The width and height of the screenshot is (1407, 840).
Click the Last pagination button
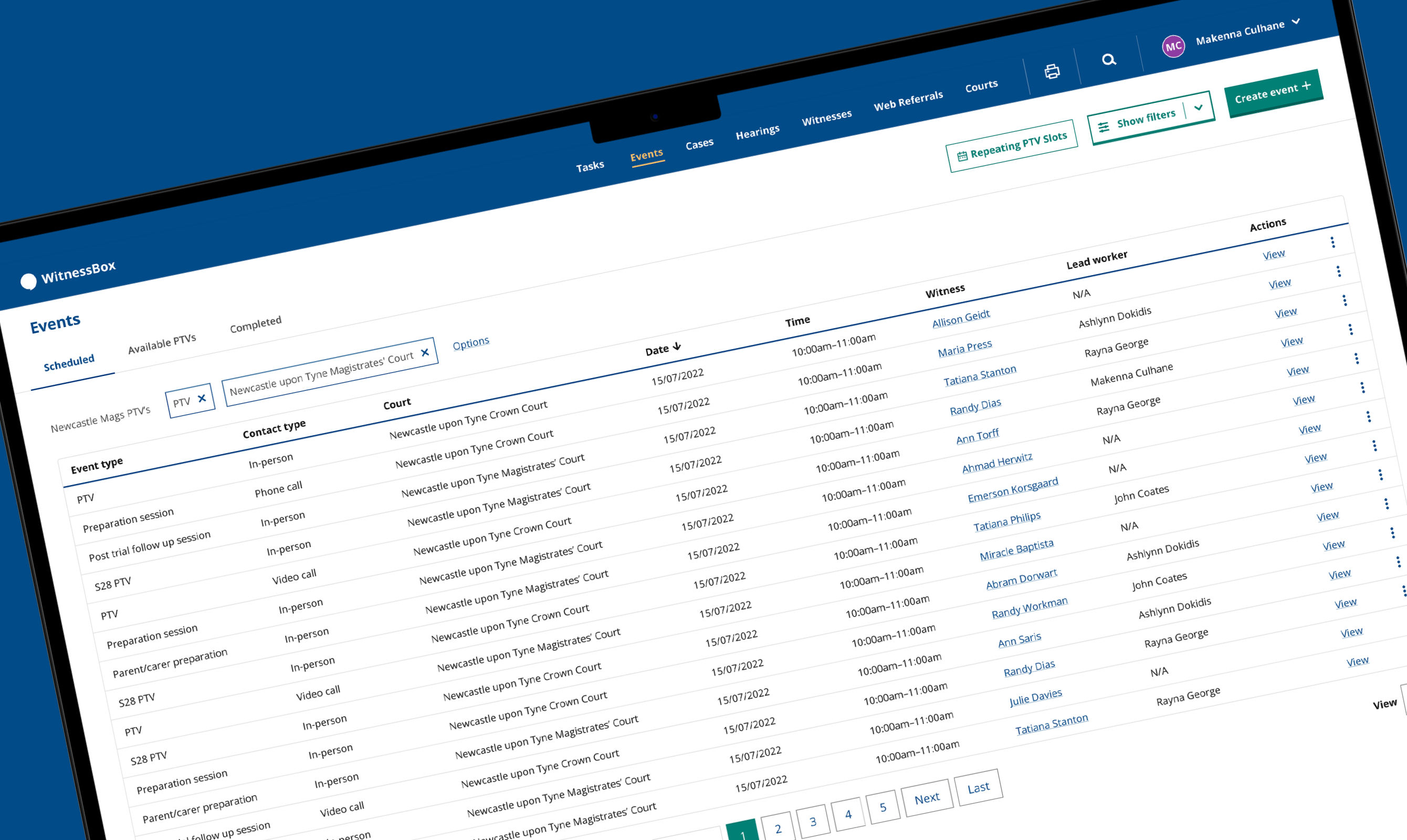point(978,787)
